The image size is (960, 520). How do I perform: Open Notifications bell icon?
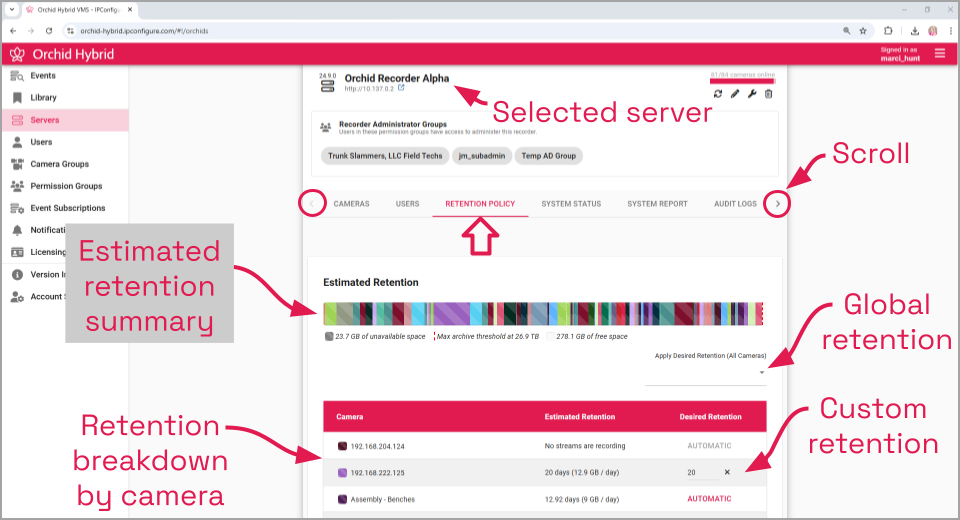click(x=17, y=230)
